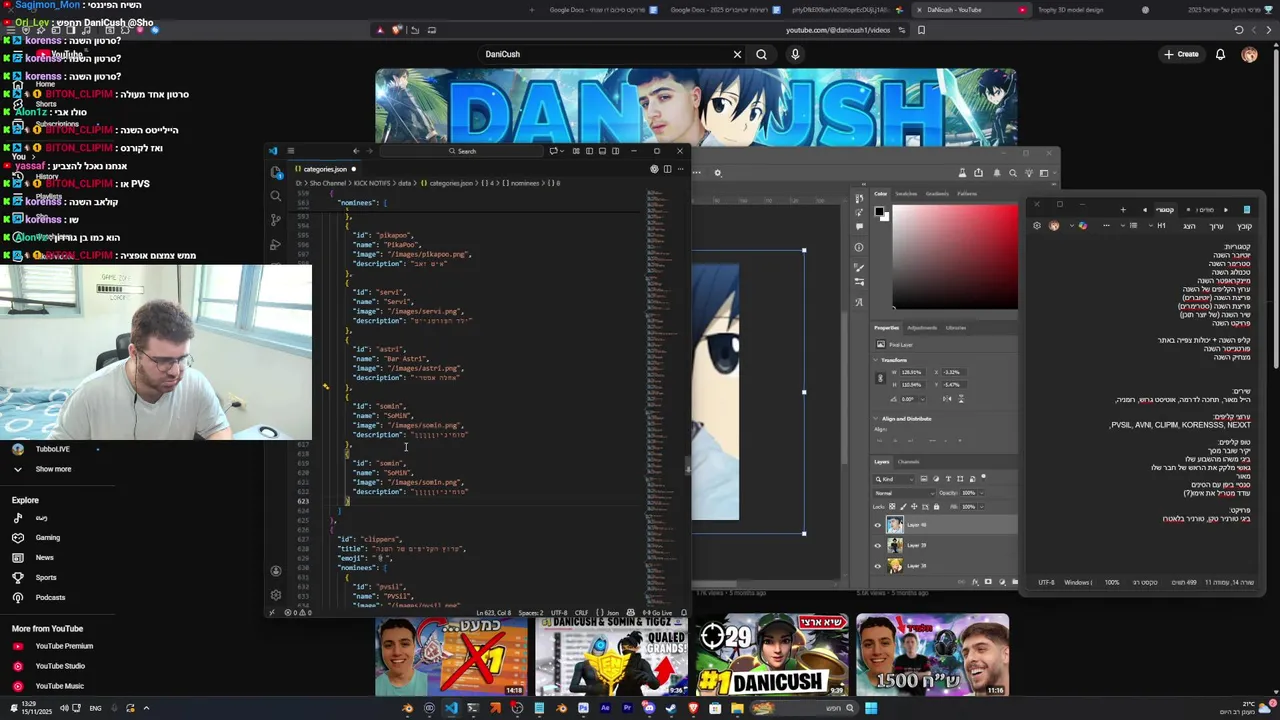Click the YouTube Create button
1280x720 pixels.
(1181, 54)
